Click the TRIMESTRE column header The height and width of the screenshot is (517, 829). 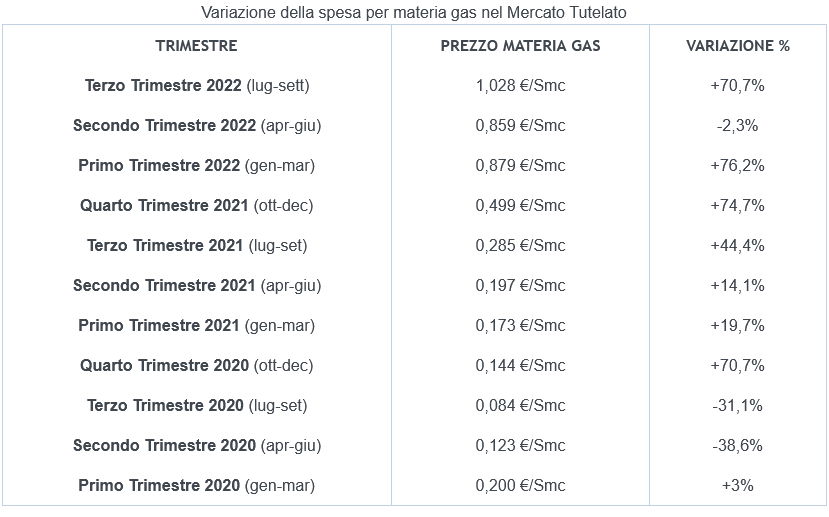point(196,46)
